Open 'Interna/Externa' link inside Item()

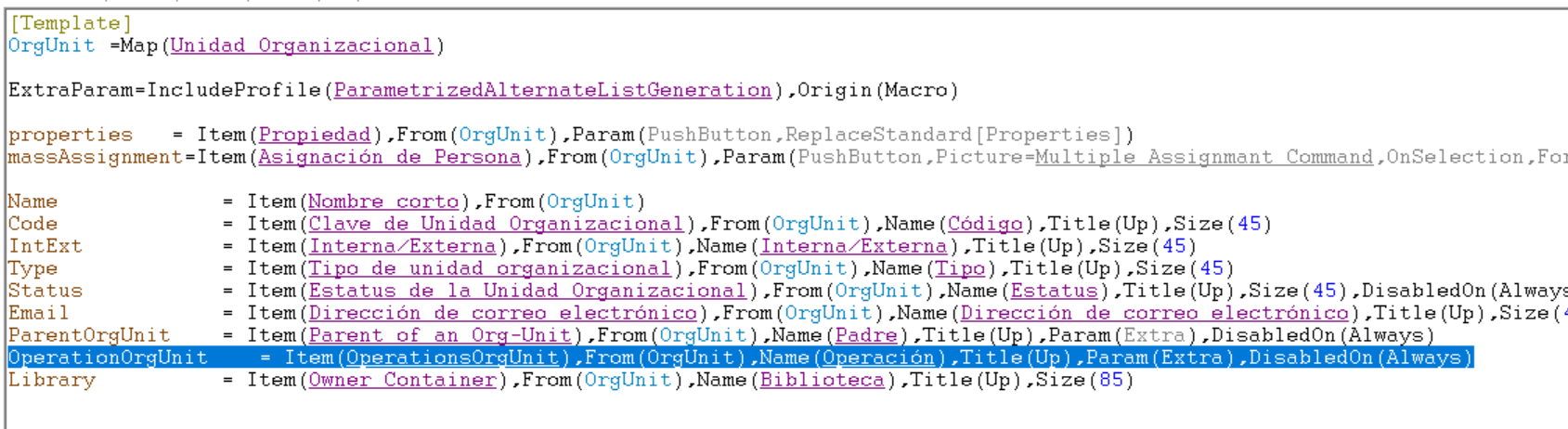402,246
